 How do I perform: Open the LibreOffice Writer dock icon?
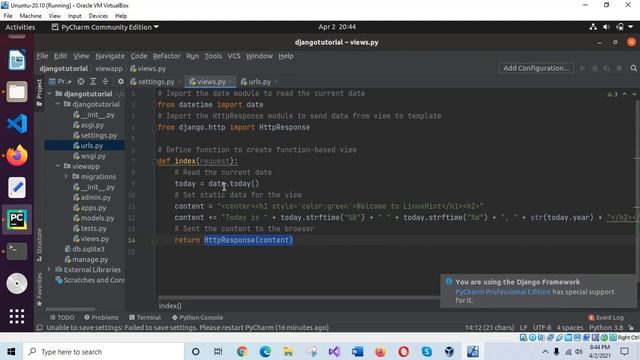coord(17,60)
